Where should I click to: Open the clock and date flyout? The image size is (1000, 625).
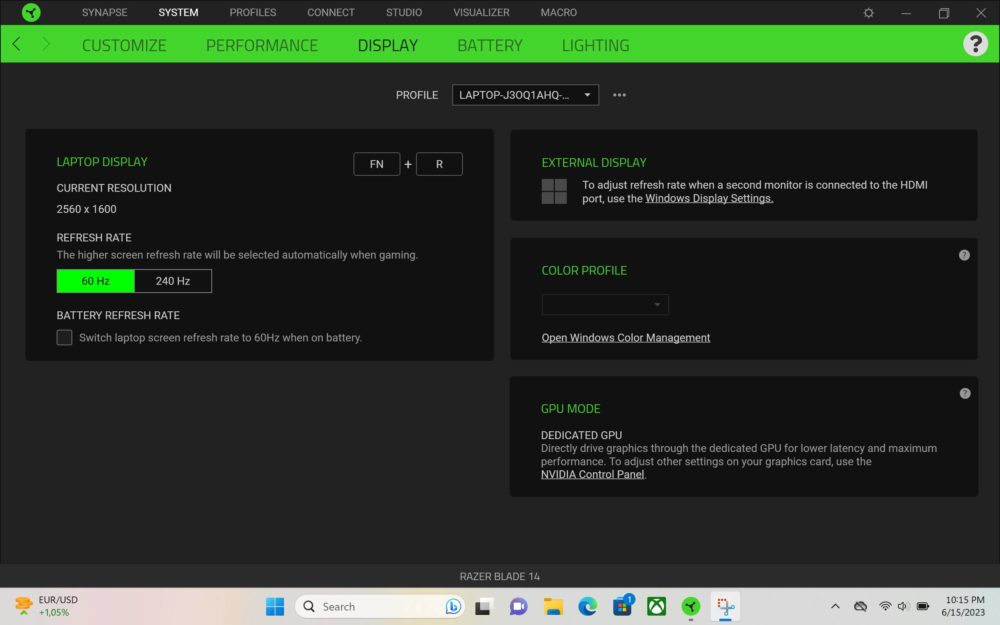(x=965, y=606)
